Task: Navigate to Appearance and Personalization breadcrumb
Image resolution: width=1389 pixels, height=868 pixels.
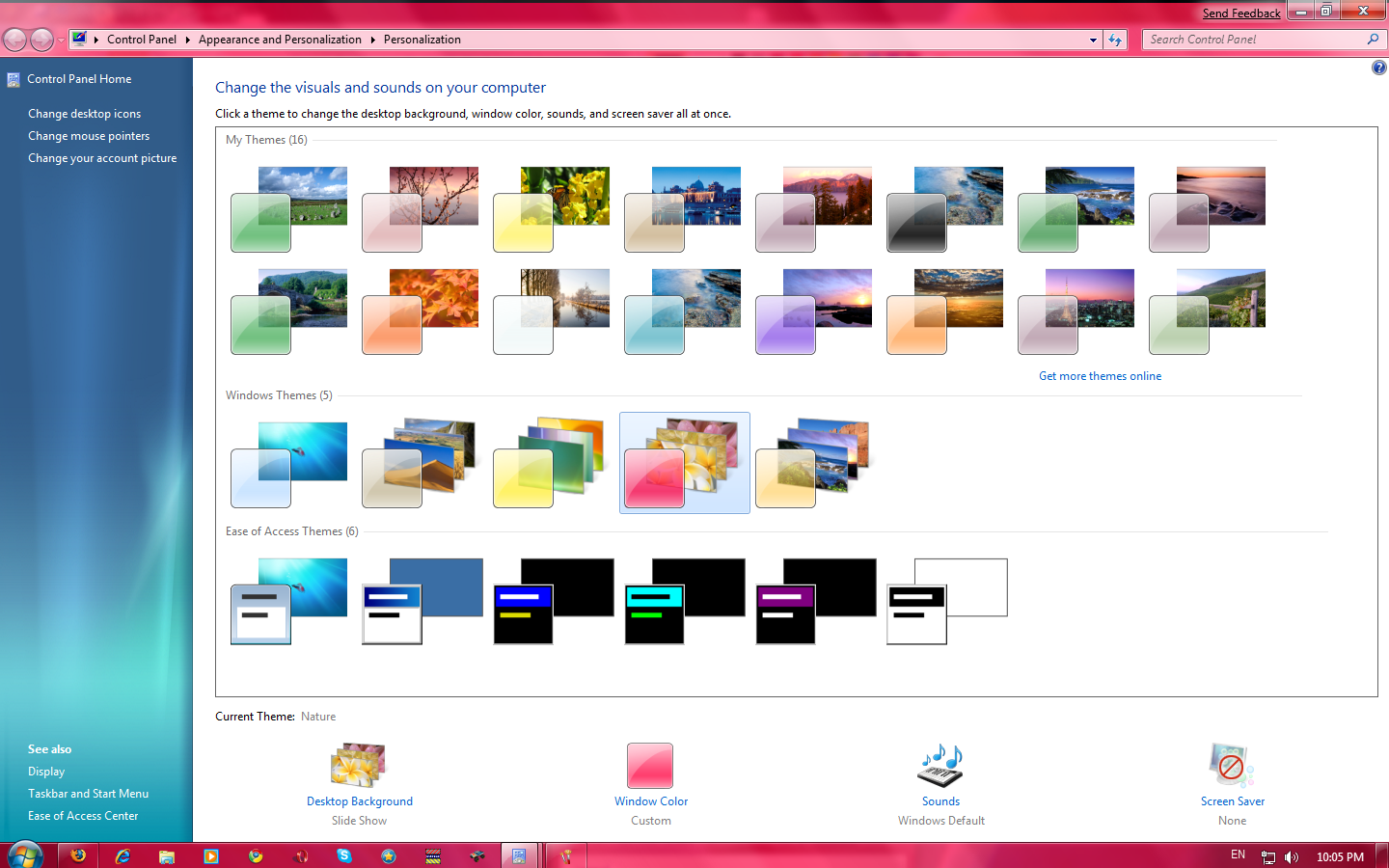Action: click(280, 40)
